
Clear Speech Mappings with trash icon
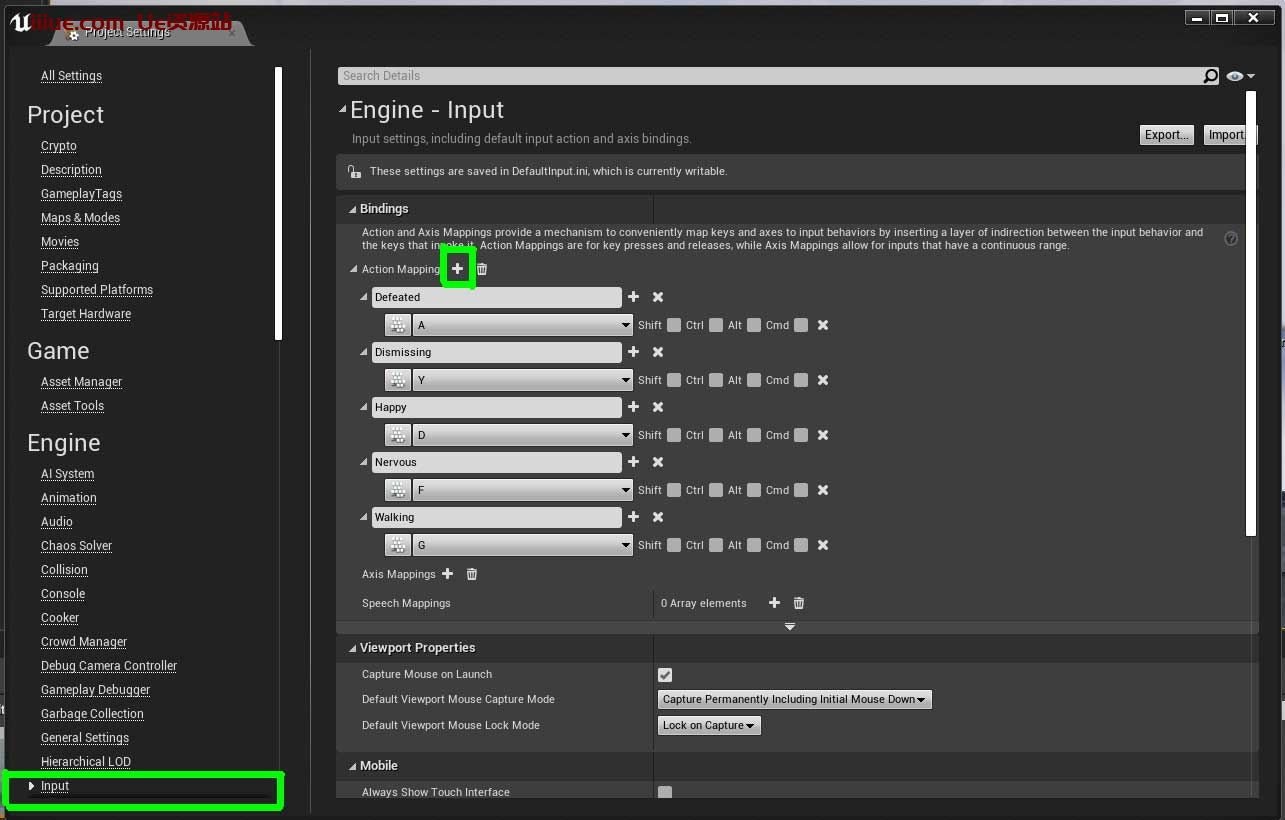tap(799, 603)
